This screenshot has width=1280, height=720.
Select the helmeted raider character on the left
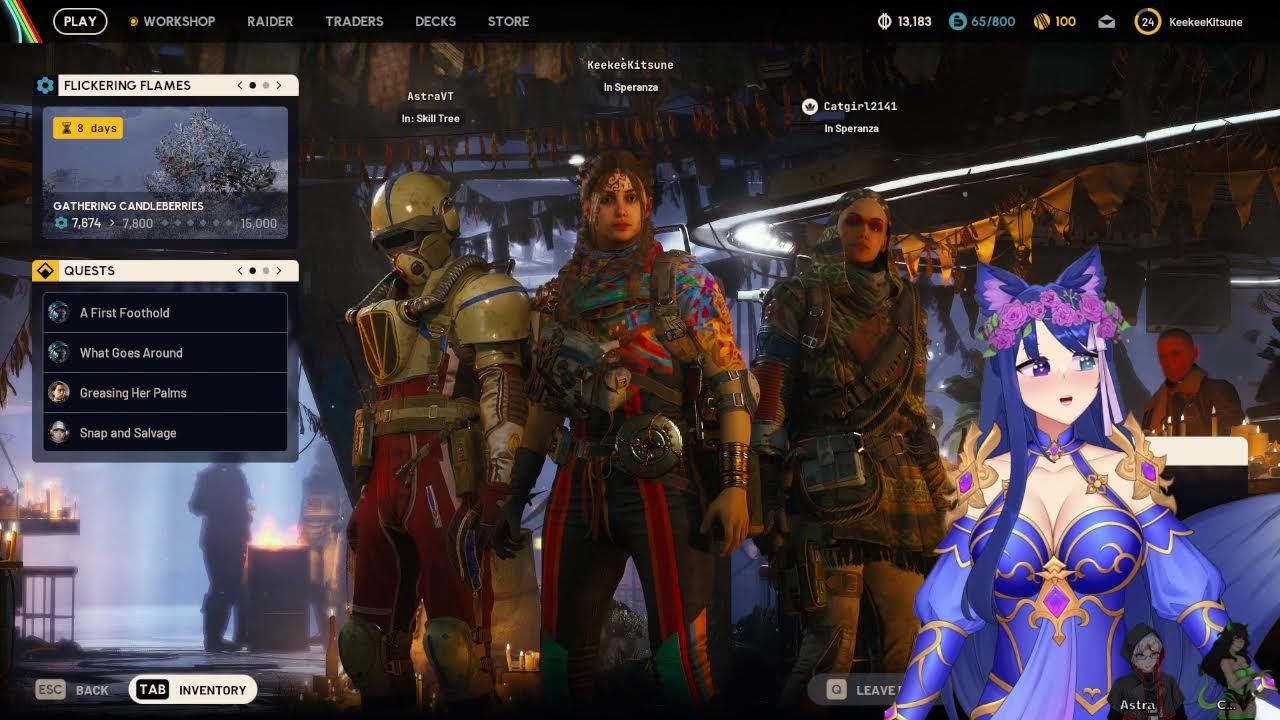point(430,430)
